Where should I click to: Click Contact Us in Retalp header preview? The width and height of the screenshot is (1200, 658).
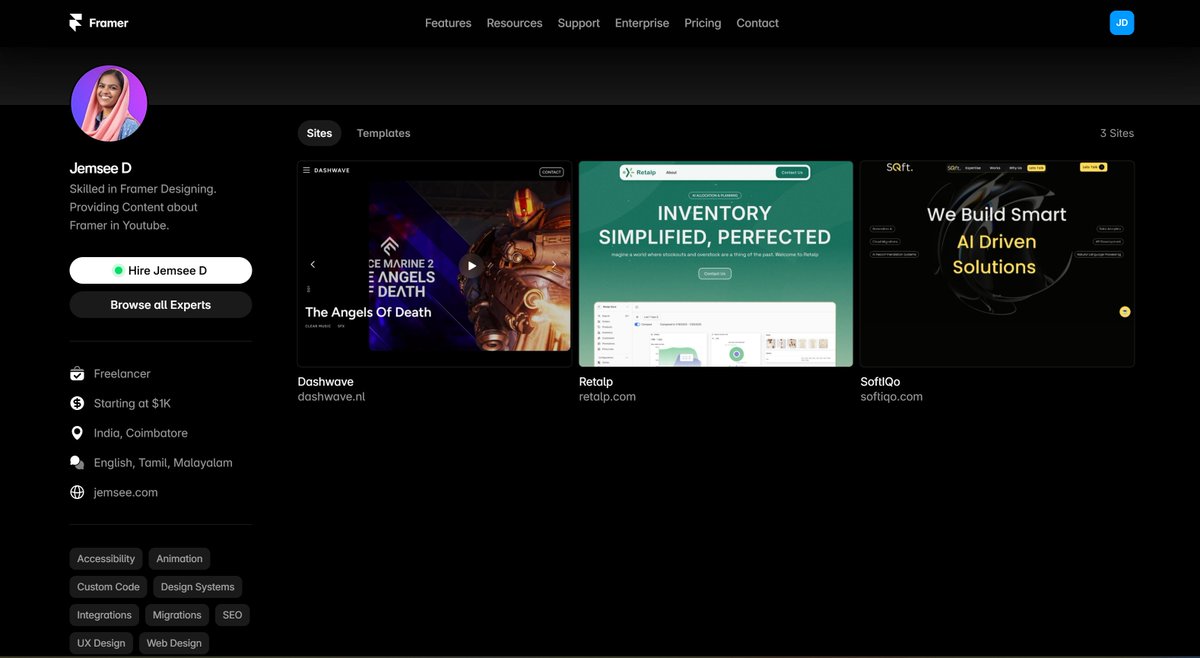pyautogui.click(x=792, y=173)
